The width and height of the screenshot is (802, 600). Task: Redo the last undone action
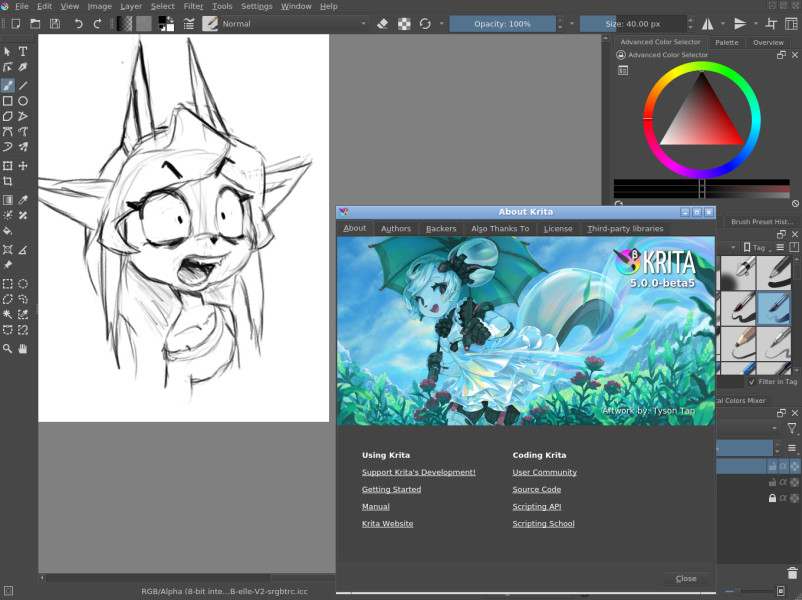tap(97, 24)
